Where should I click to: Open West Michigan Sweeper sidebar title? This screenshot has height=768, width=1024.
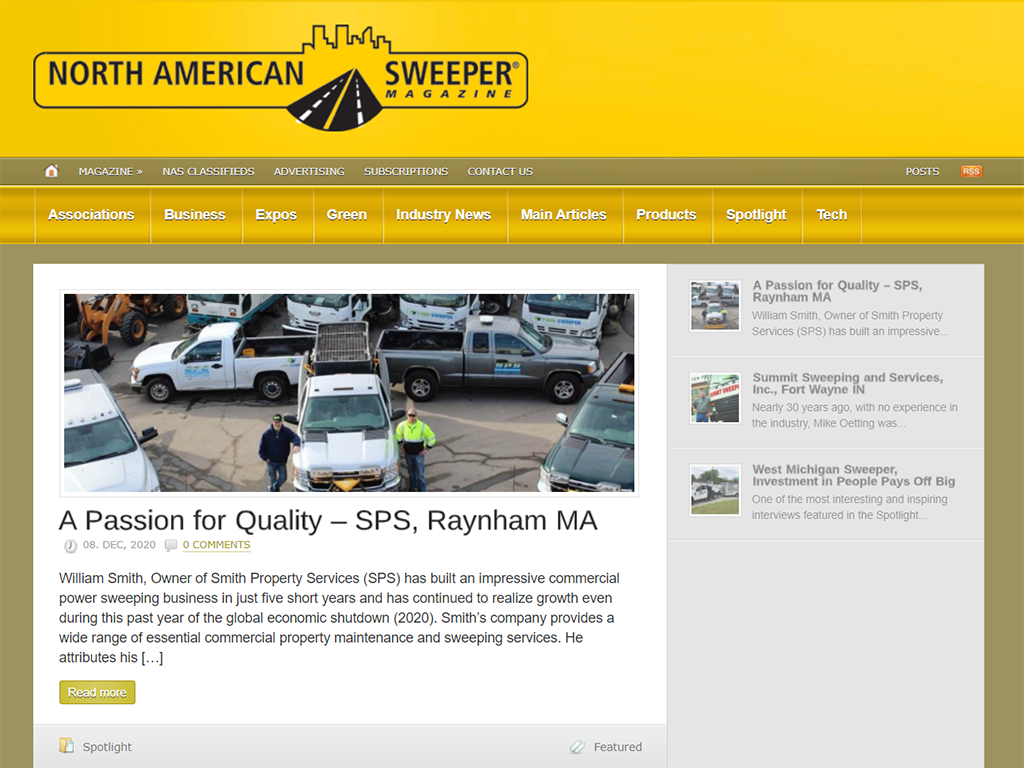pos(854,475)
